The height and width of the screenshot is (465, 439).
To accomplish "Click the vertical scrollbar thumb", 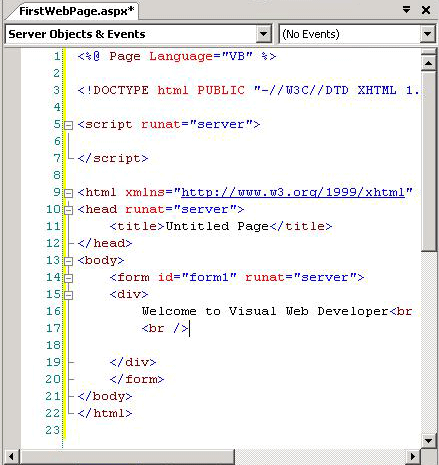I will coord(429,161).
